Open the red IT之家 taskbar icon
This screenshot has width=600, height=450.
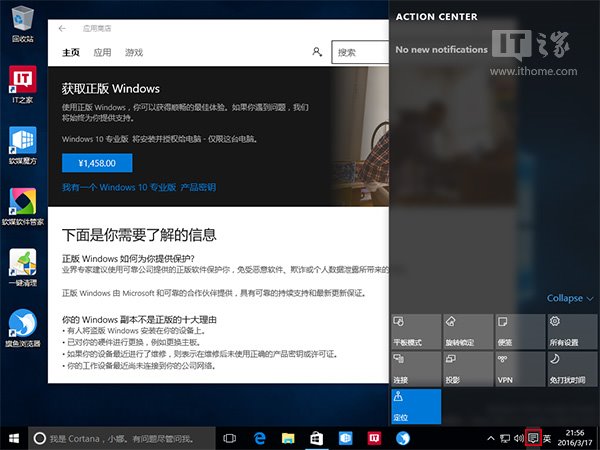pyautogui.click(x=374, y=439)
